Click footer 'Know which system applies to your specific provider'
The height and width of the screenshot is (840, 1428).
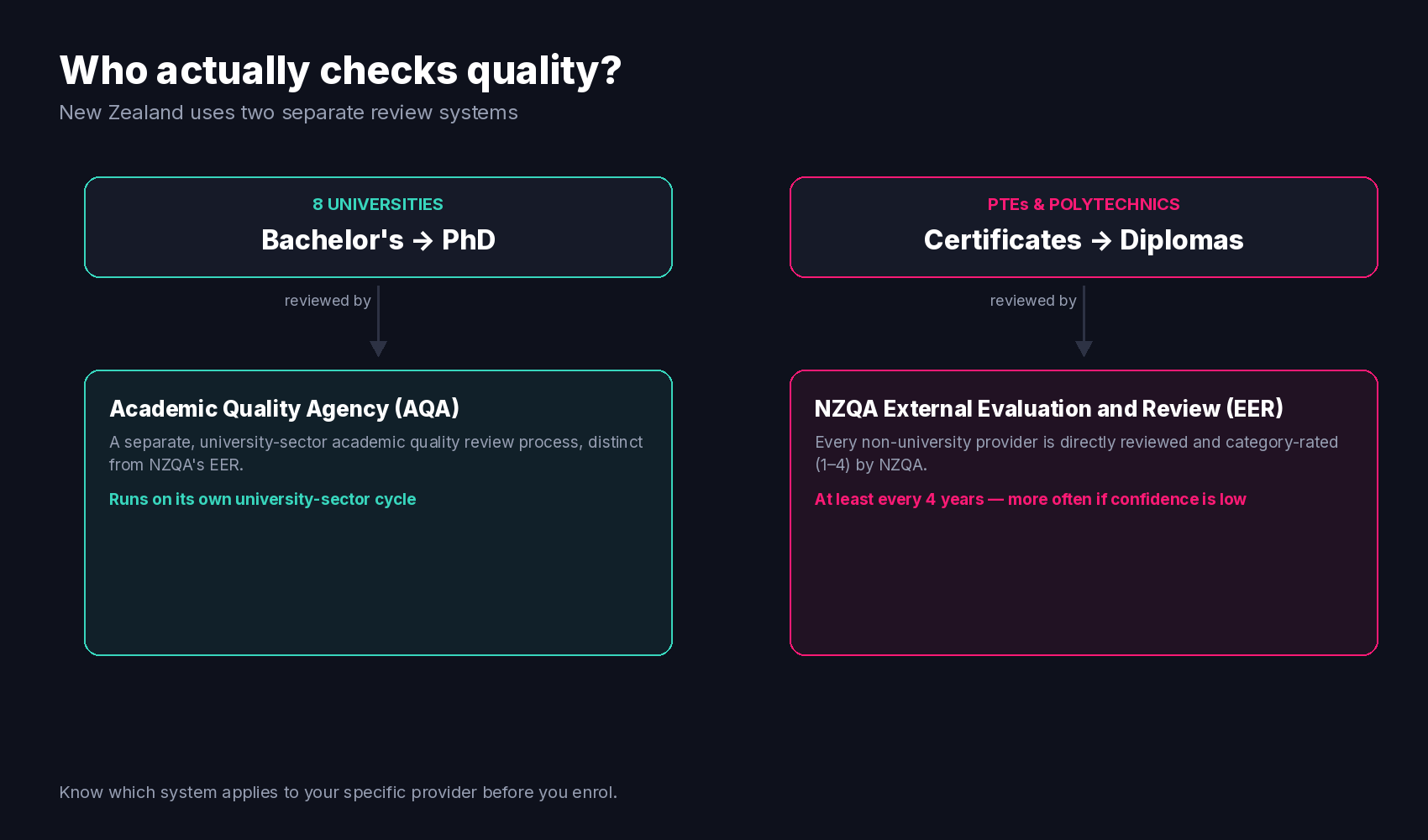click(x=339, y=793)
